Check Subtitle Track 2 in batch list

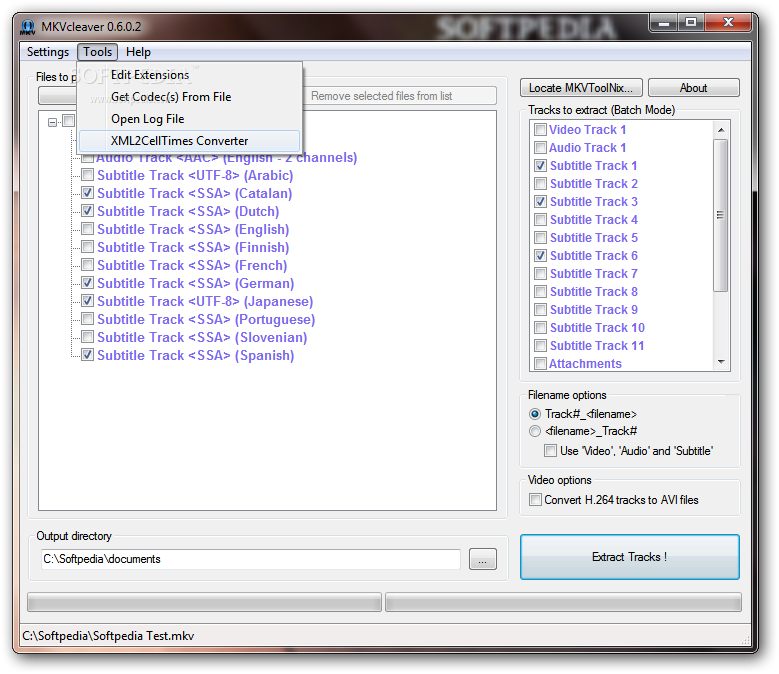pos(541,183)
